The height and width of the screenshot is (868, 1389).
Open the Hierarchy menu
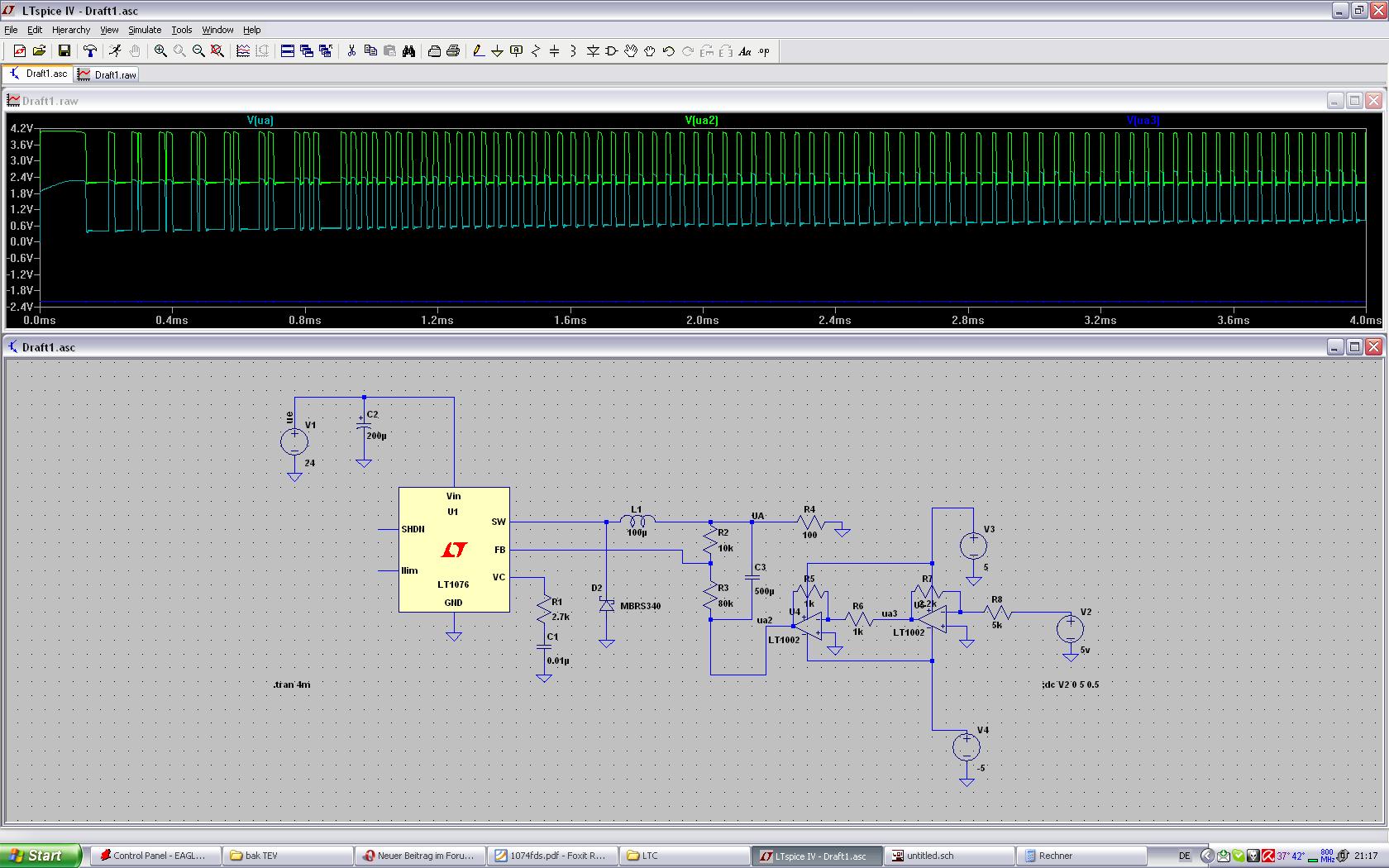(71, 30)
